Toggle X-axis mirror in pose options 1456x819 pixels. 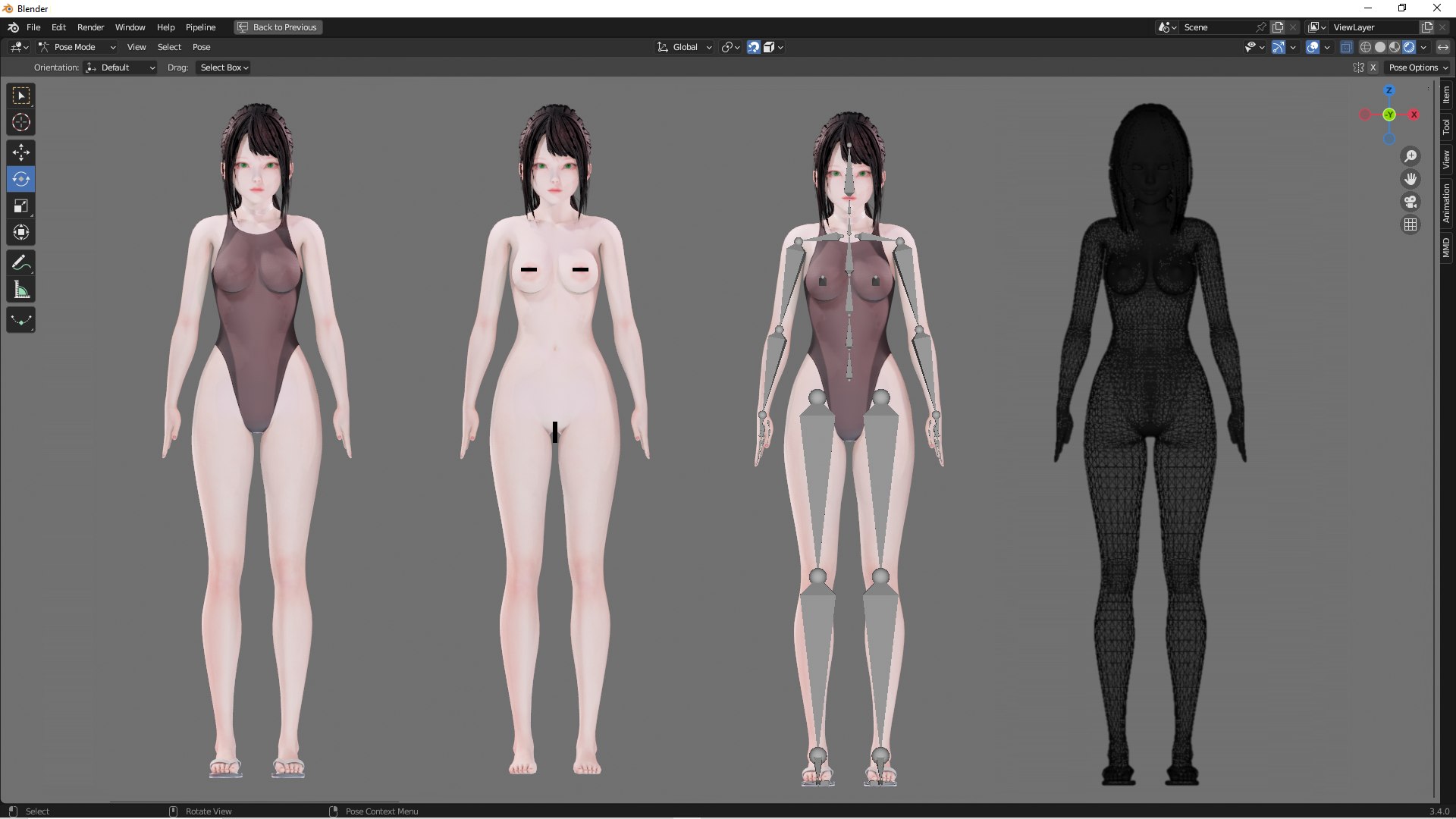coord(1373,67)
